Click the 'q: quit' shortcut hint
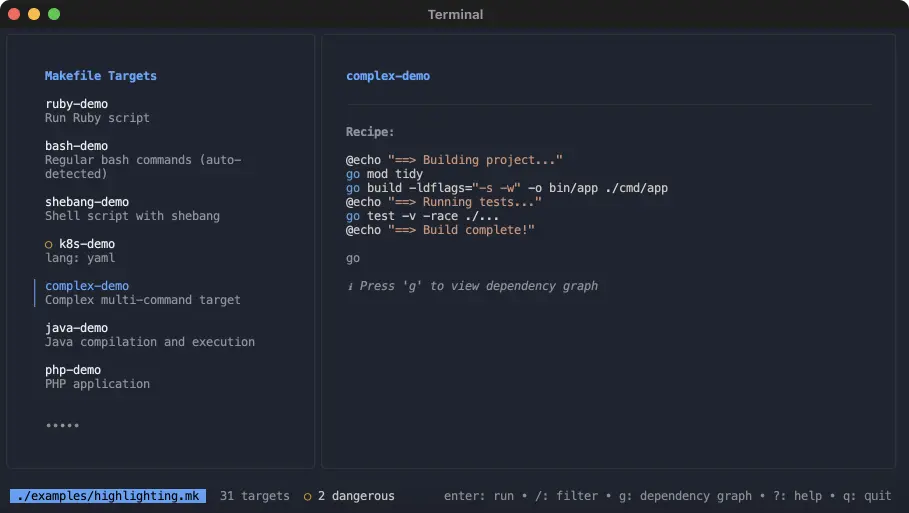 coord(867,496)
